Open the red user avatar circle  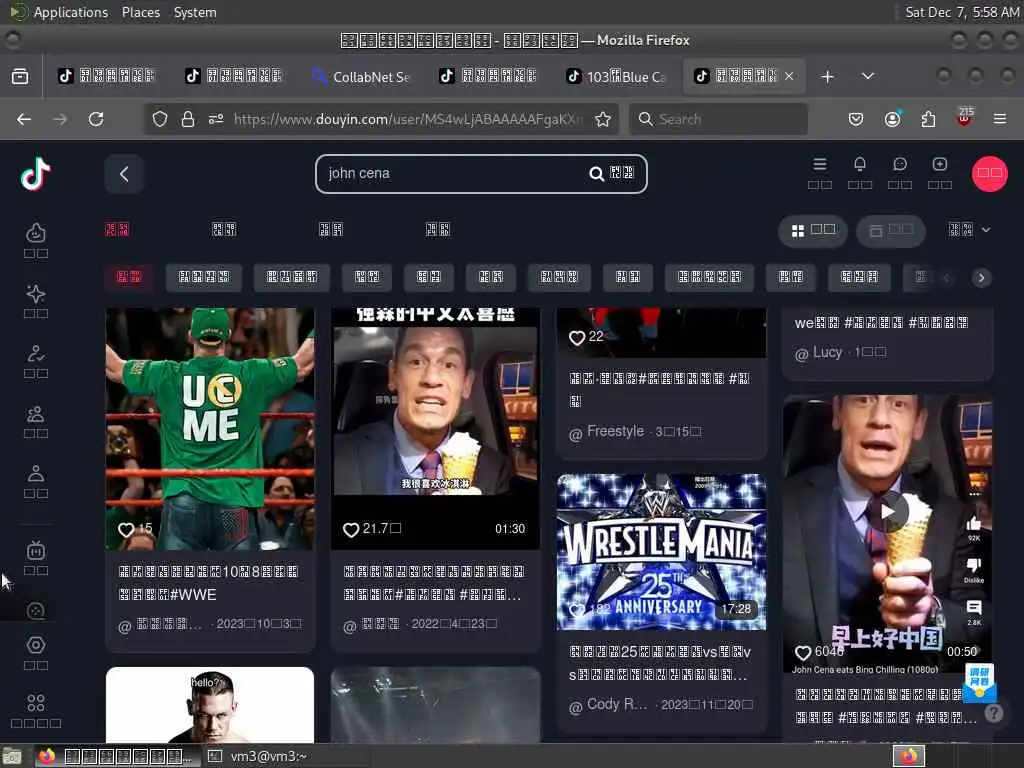[989, 174]
